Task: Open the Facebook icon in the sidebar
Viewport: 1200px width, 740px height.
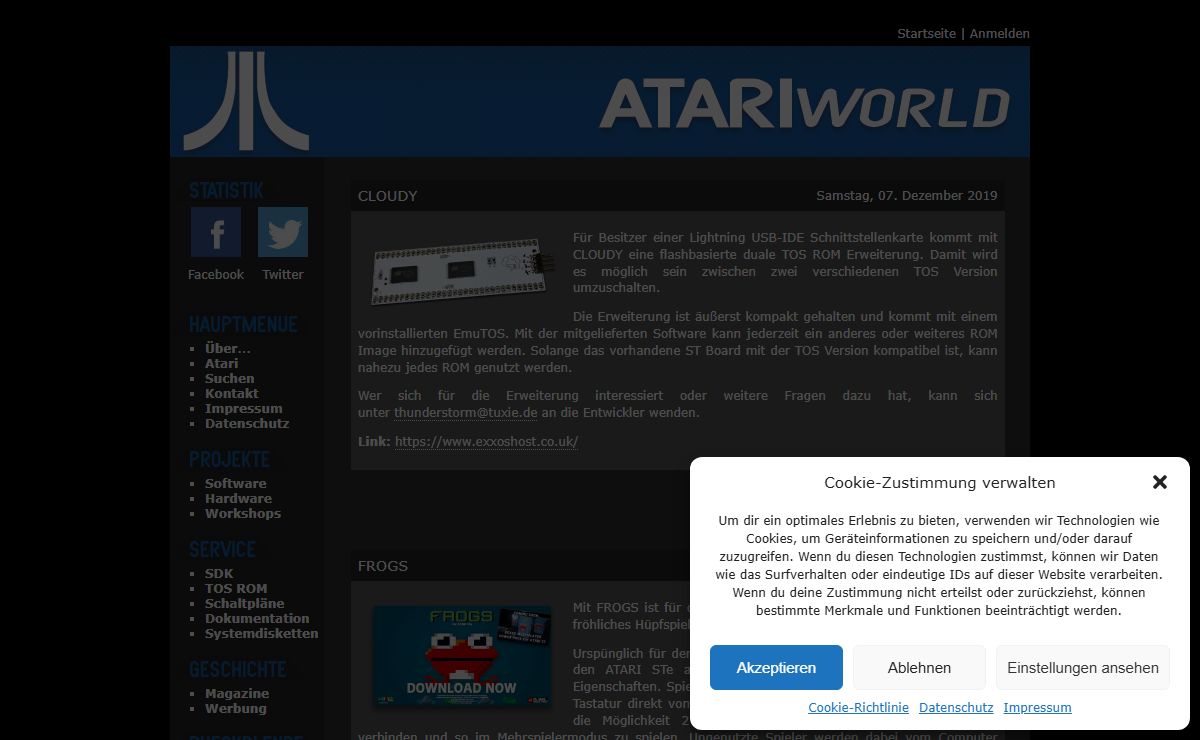Action: pyautogui.click(x=216, y=232)
